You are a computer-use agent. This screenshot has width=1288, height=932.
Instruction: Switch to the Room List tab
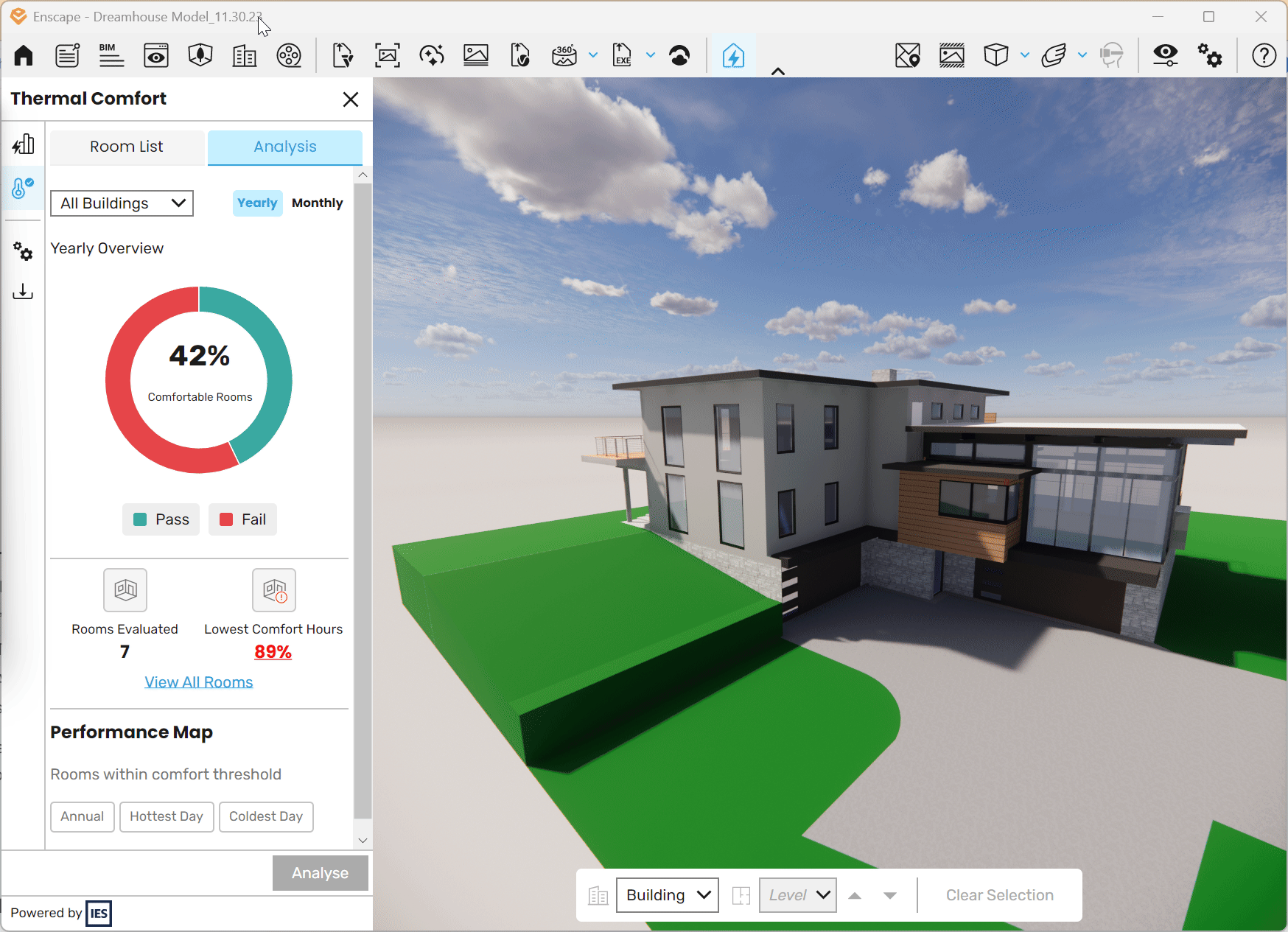point(127,147)
